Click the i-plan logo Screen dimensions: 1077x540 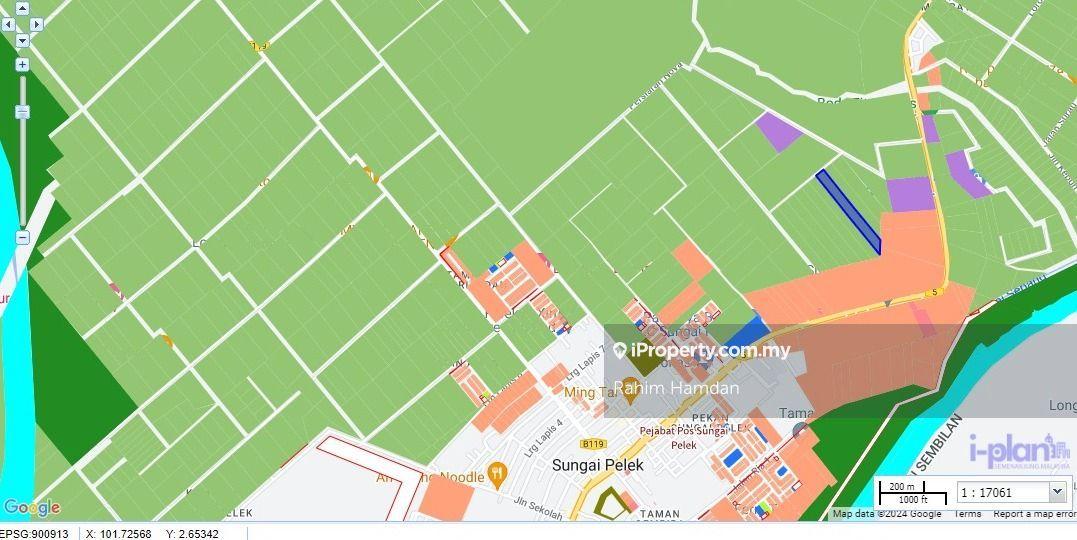point(1019,452)
